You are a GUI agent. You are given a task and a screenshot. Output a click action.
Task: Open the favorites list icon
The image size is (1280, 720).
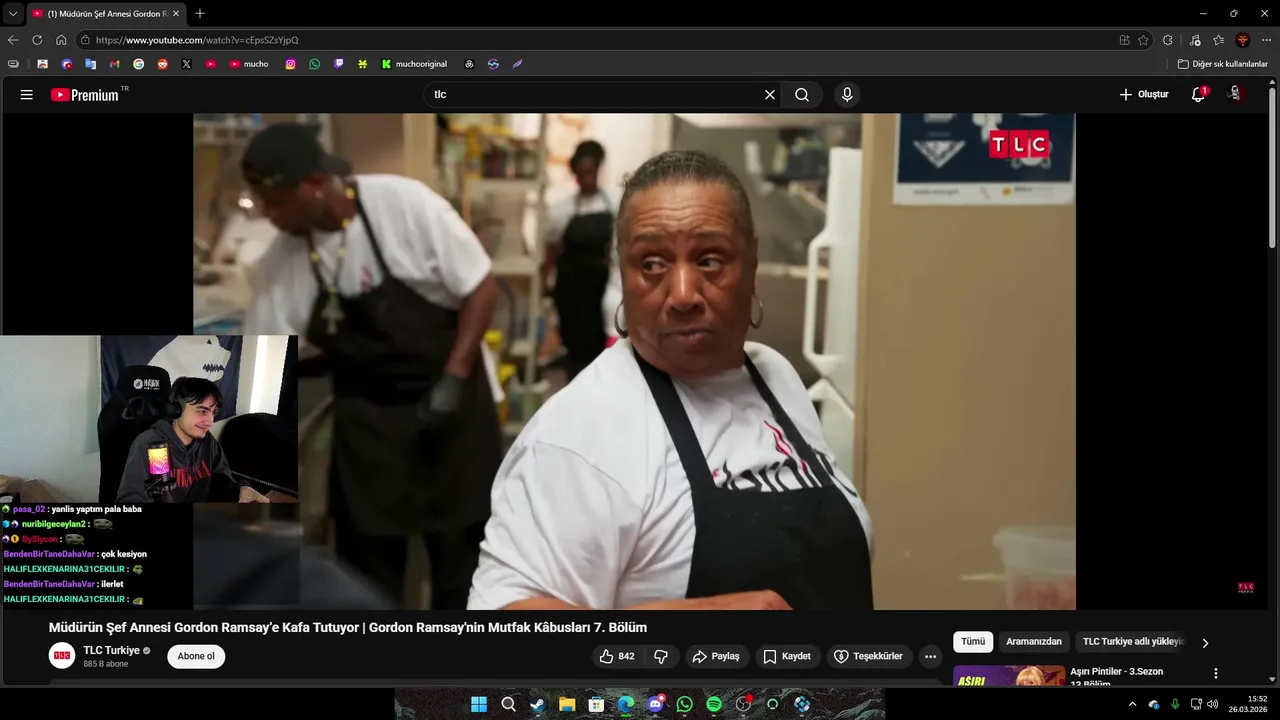coord(1218,40)
